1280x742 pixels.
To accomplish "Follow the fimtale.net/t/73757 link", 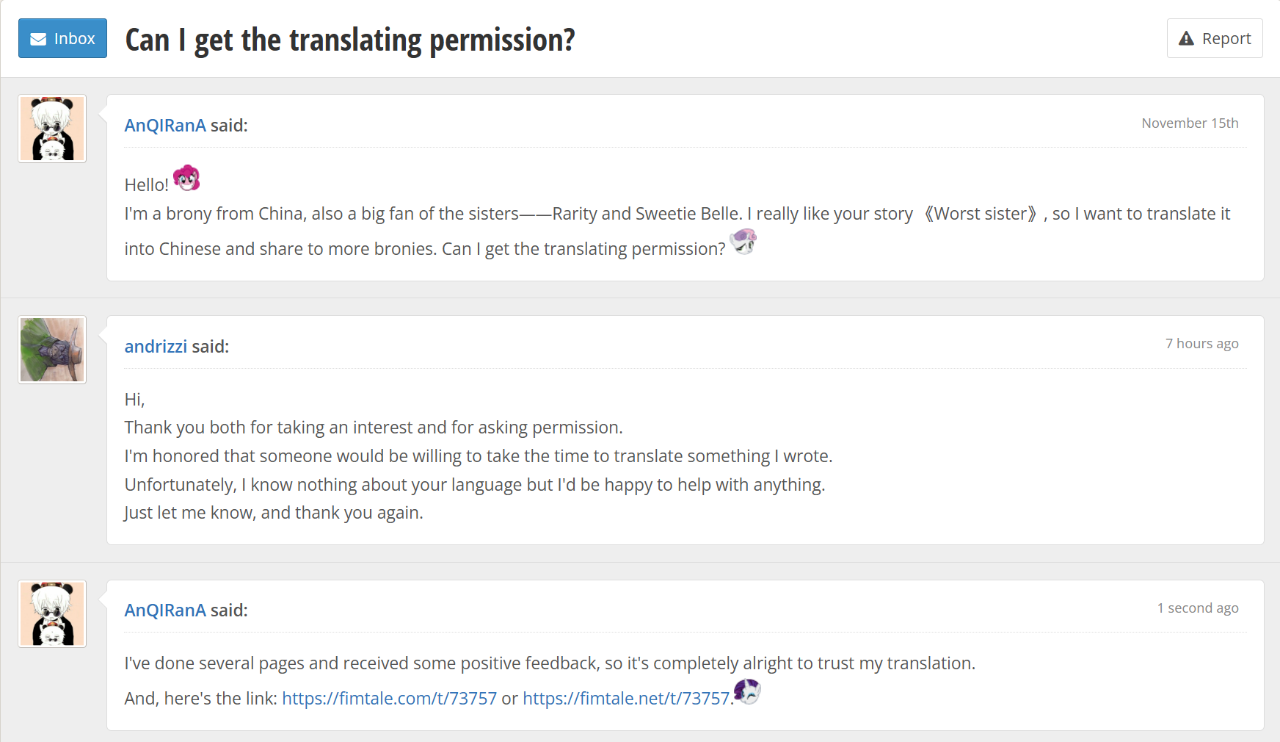I will point(626,699).
